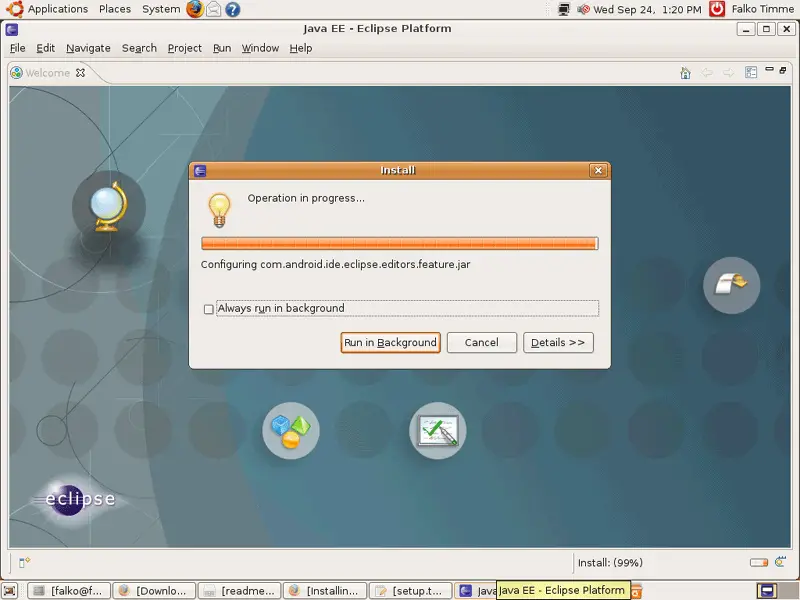Open the Help menu
Screen dimensions: 800x600
(x=301, y=48)
